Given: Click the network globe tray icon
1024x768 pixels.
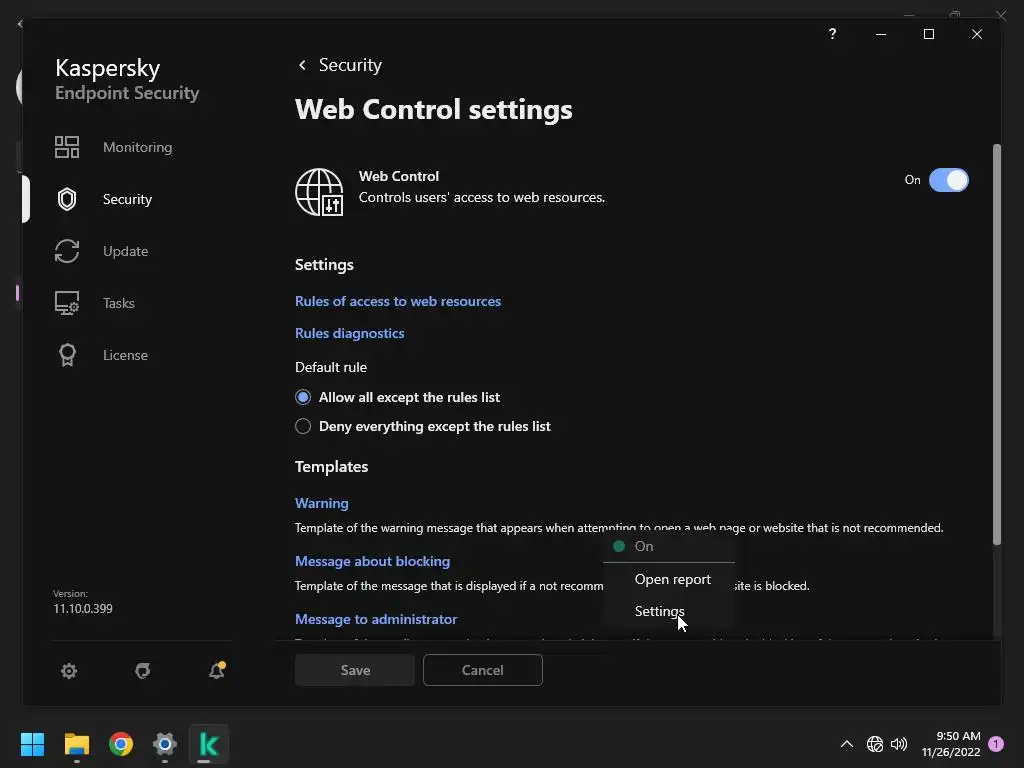Looking at the screenshot, I should tap(874, 744).
